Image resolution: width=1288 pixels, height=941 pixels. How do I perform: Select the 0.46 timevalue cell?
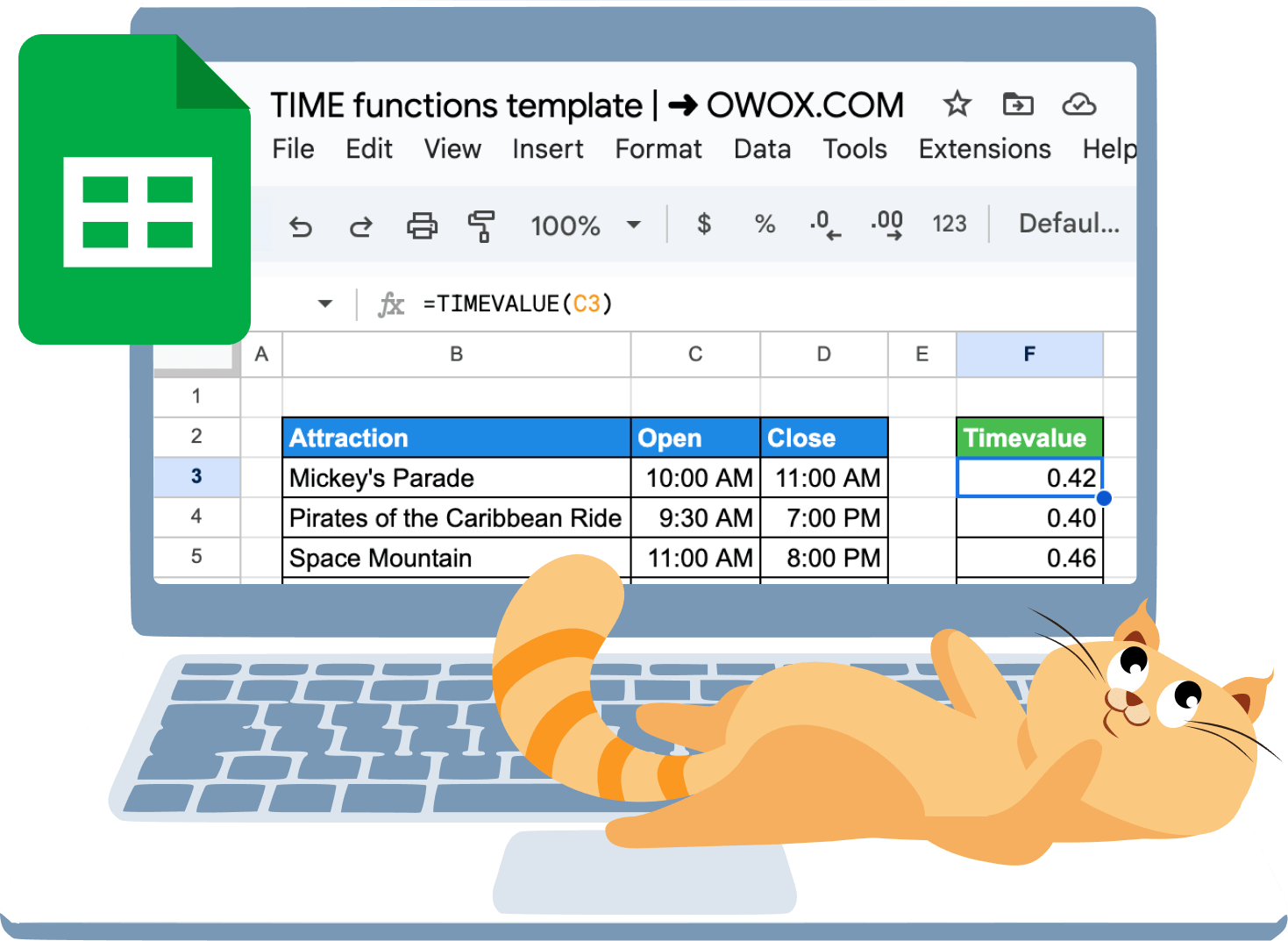point(1029,558)
